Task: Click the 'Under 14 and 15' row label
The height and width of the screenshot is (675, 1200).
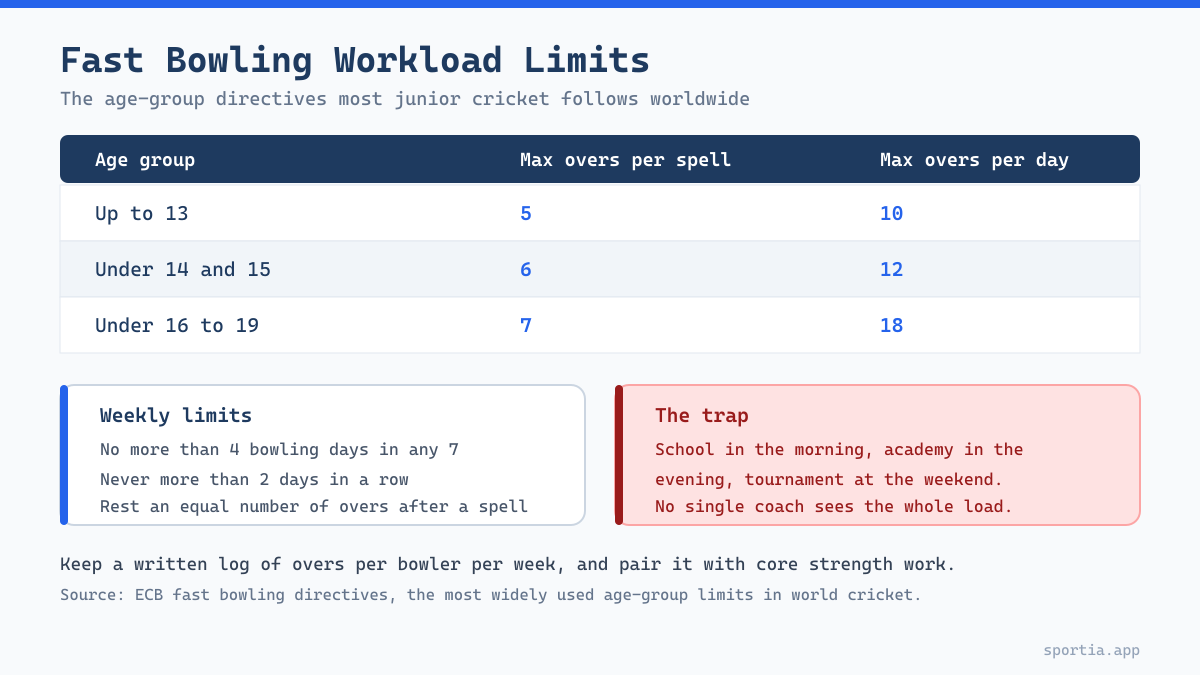Action: tap(183, 269)
